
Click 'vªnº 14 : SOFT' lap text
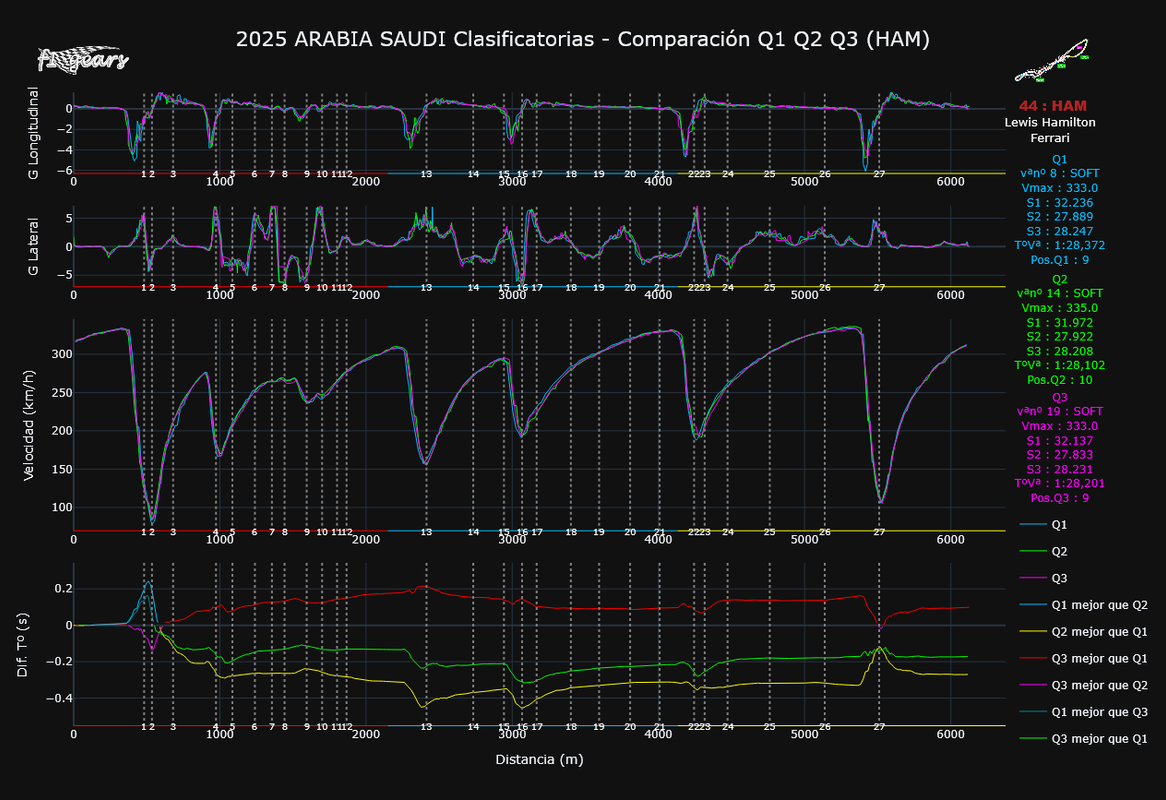(x=1060, y=294)
